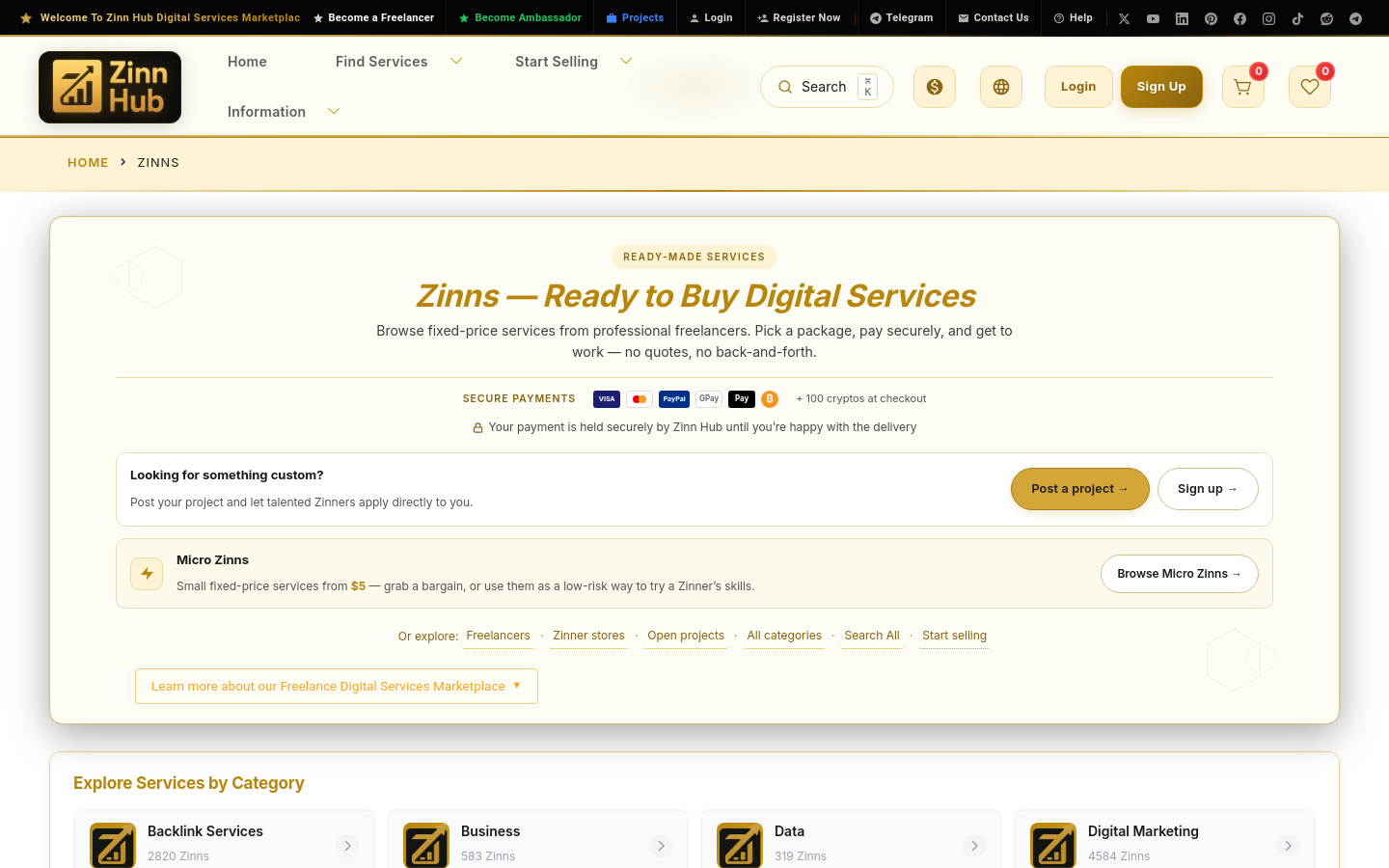Open the YouTube social icon
This screenshot has width=1389, height=868.
pos(1153,18)
